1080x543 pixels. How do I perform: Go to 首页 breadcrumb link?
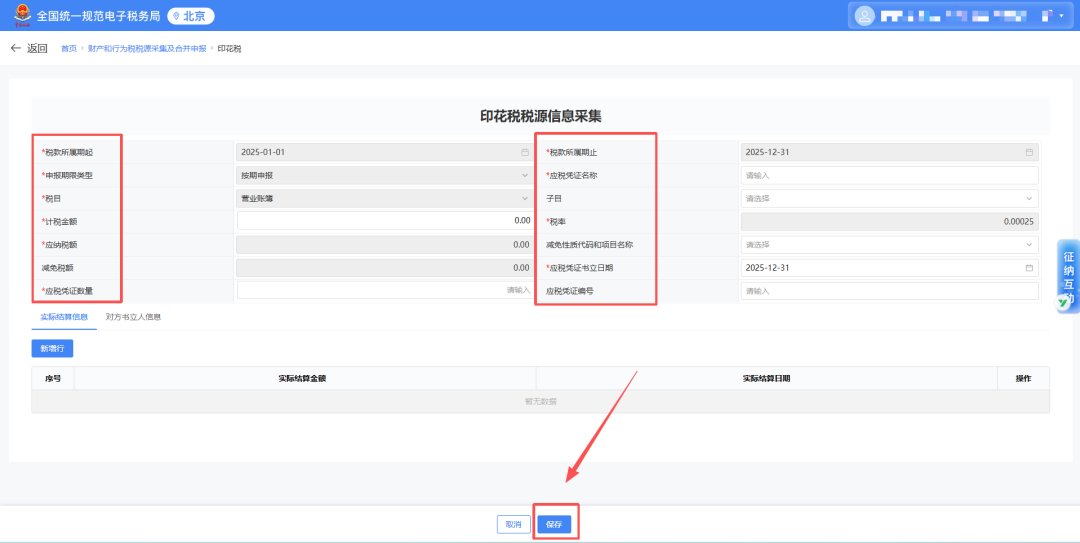coord(68,48)
